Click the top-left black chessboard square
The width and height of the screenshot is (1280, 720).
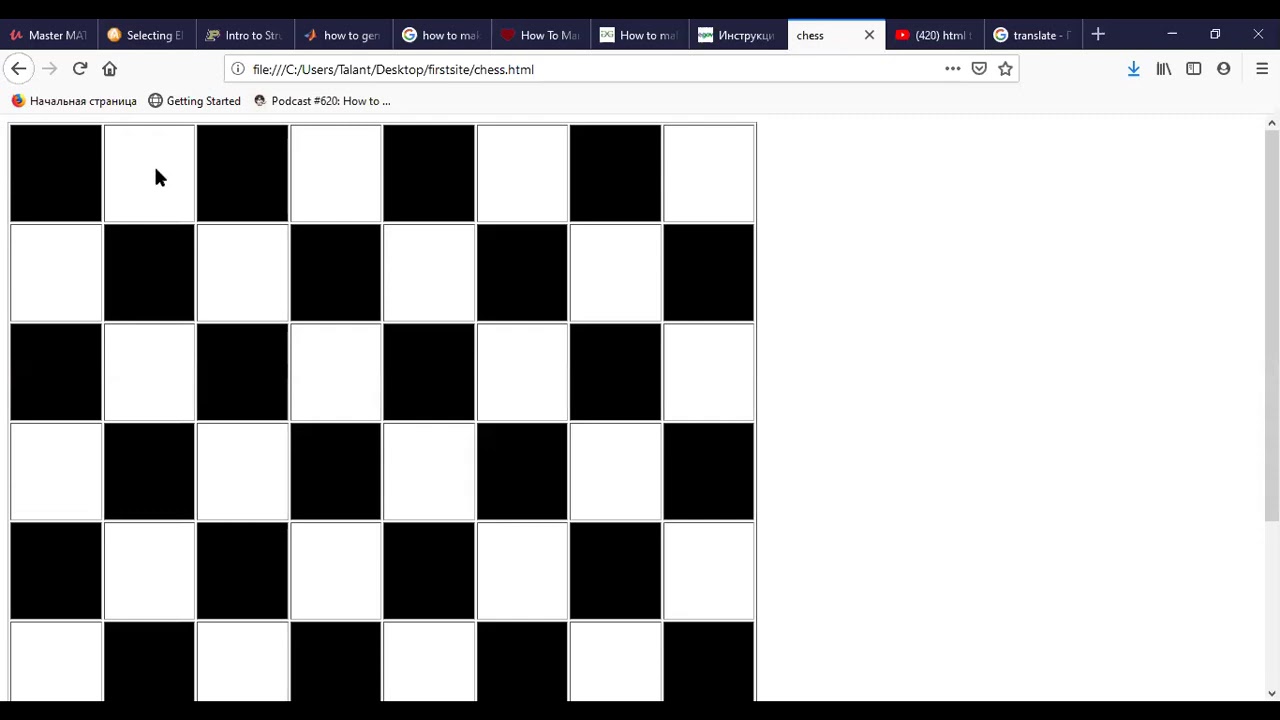(x=56, y=173)
